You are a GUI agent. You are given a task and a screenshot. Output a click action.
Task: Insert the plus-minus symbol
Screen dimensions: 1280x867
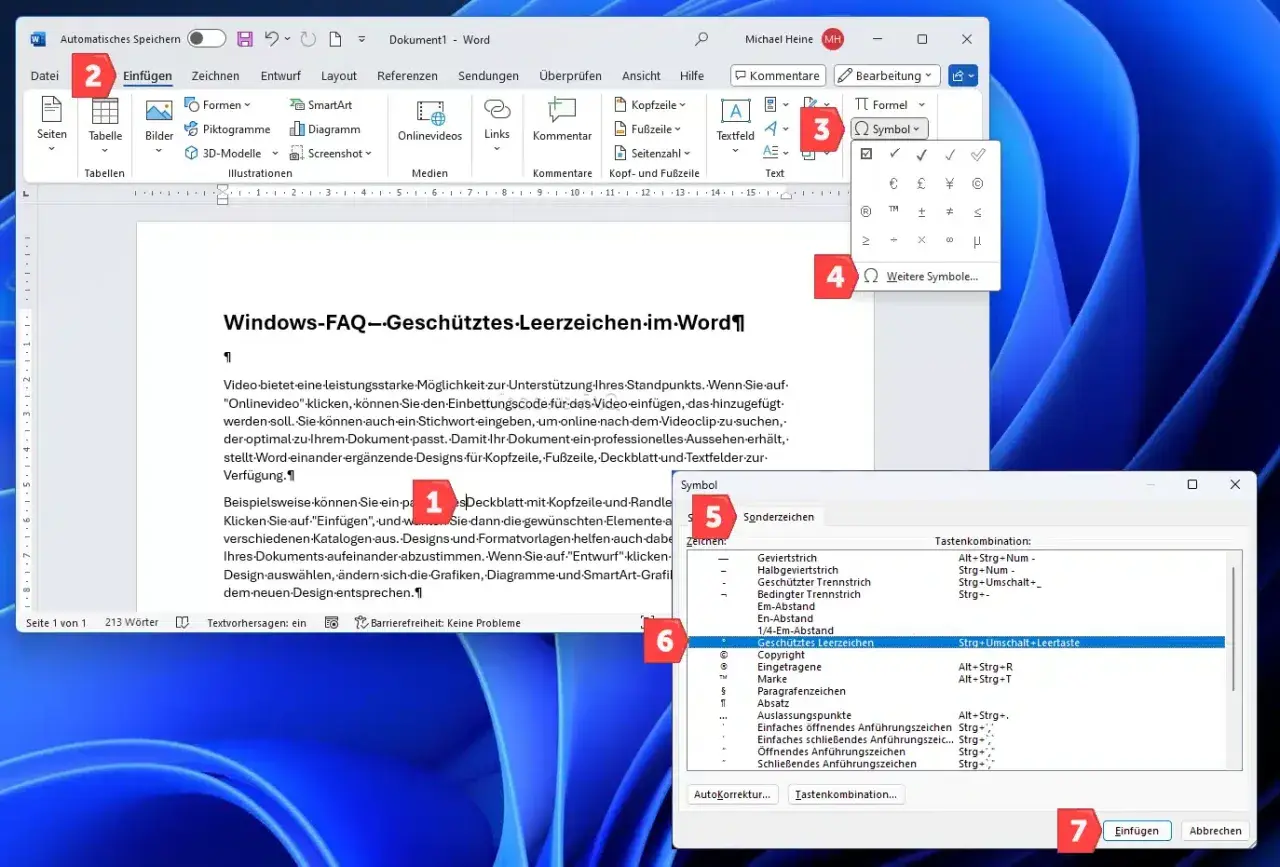point(921,211)
